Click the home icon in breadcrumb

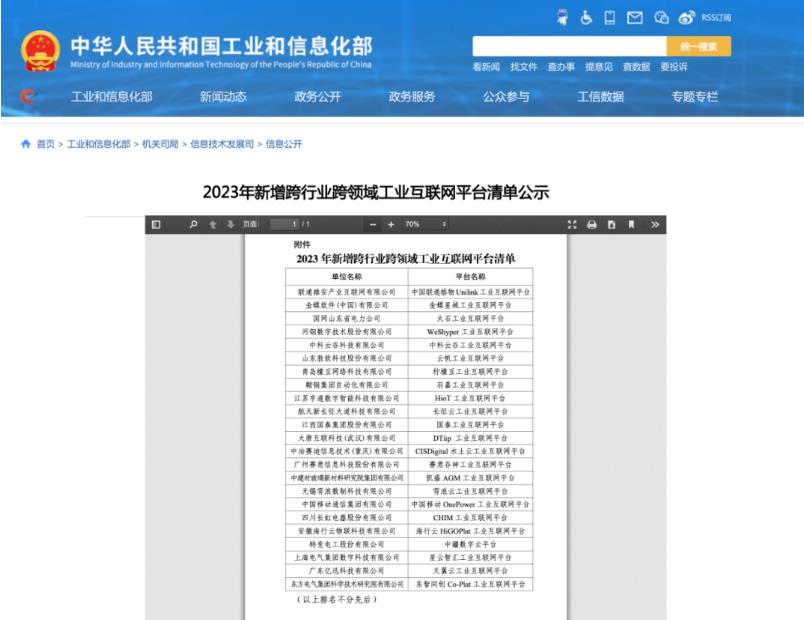26,144
